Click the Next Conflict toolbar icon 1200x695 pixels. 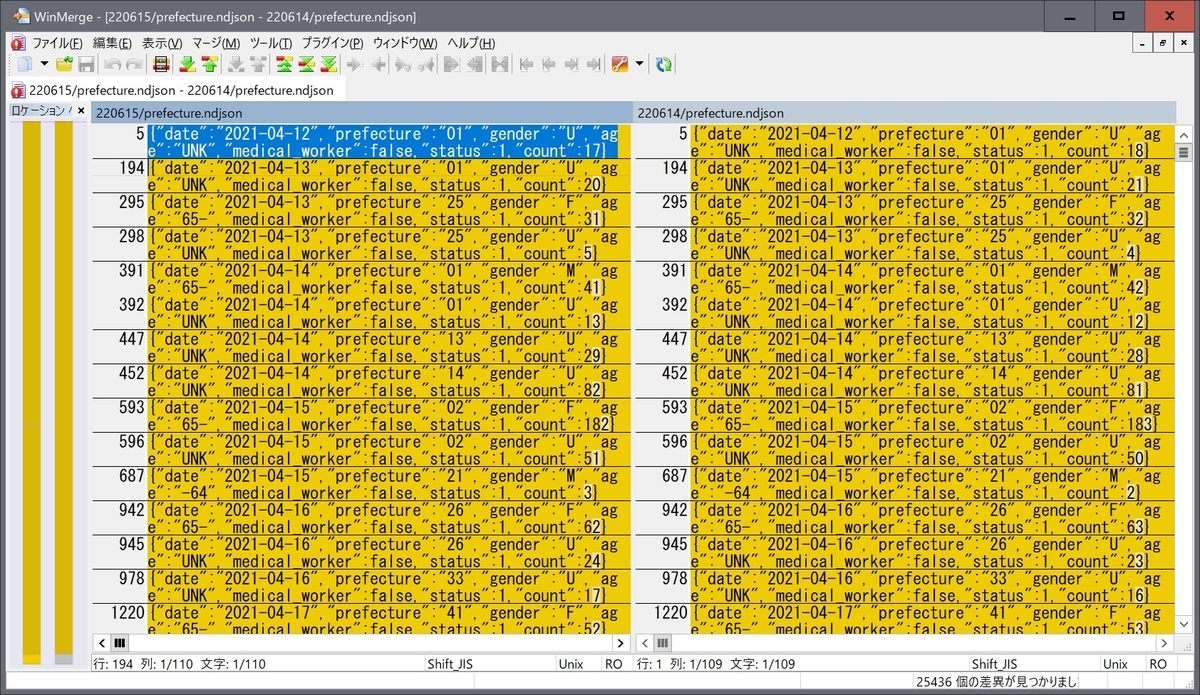[x=234, y=64]
